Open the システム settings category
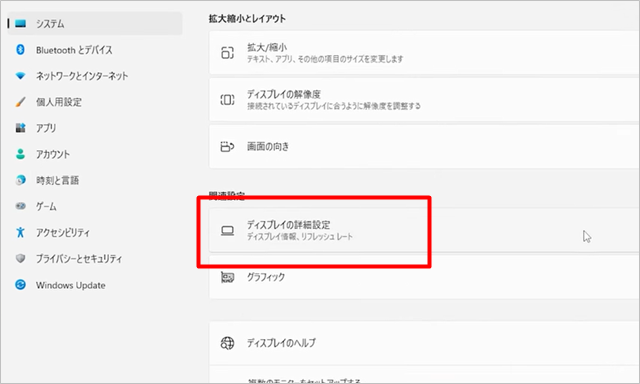This screenshot has width=640, height=384. [x=95, y=24]
